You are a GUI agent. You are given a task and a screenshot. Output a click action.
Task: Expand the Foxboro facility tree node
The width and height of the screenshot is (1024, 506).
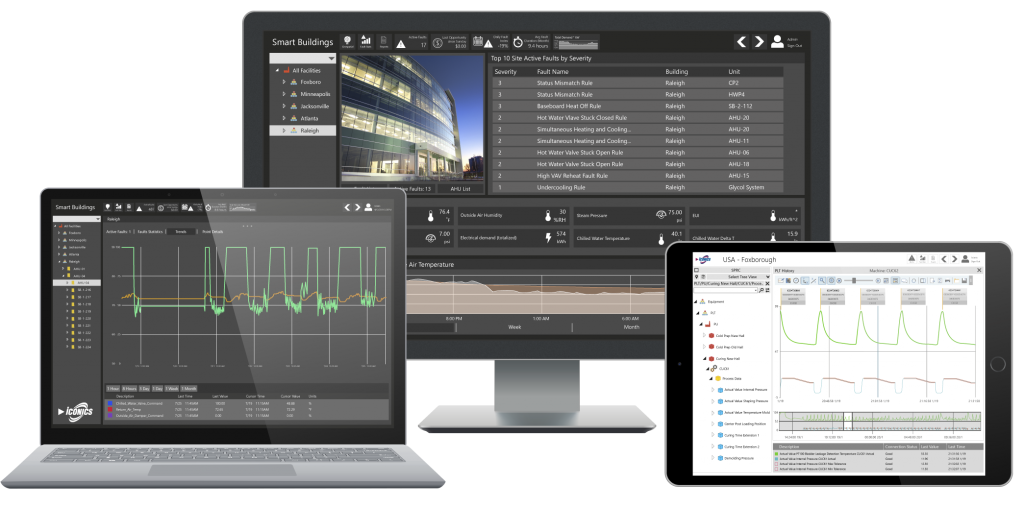[x=285, y=82]
